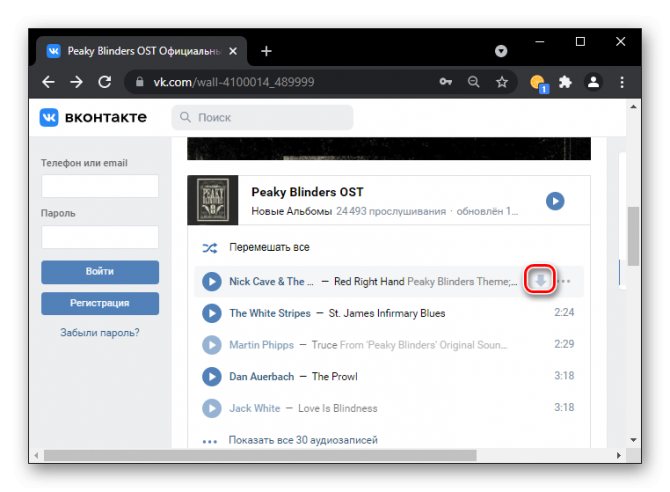
Task: Open the Новые Альбомы author link
Action: (291, 211)
